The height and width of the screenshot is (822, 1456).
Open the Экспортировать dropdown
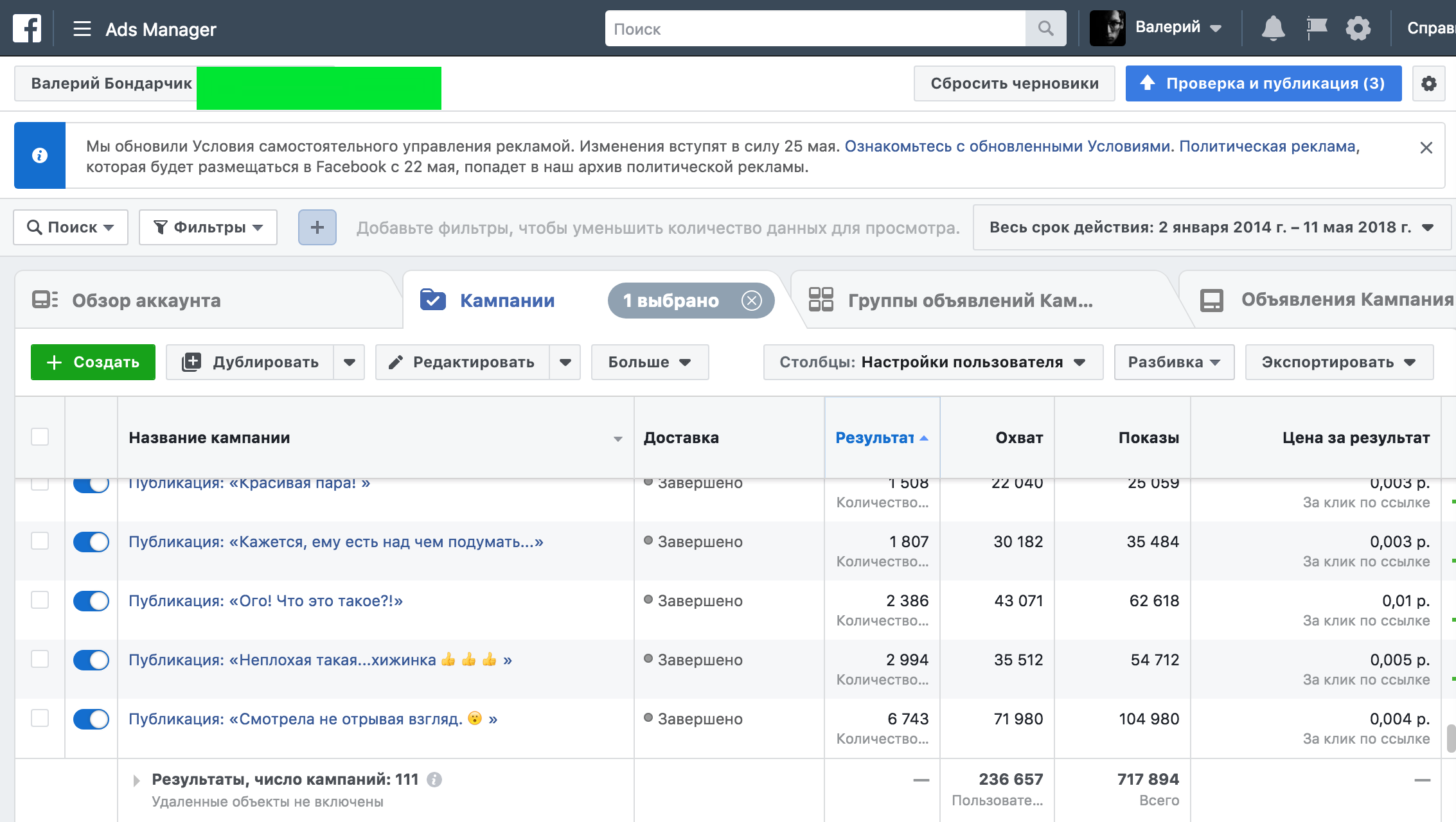tap(1339, 362)
